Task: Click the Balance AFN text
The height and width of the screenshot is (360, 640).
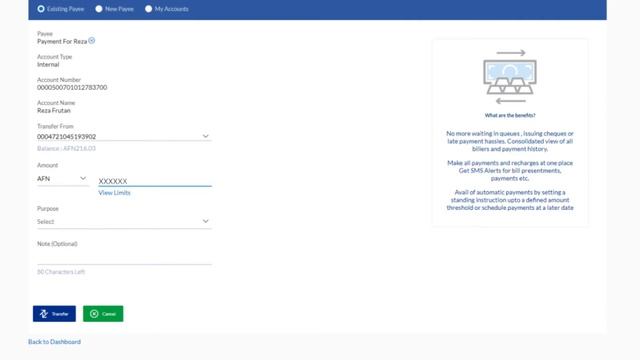Action: 67,149
